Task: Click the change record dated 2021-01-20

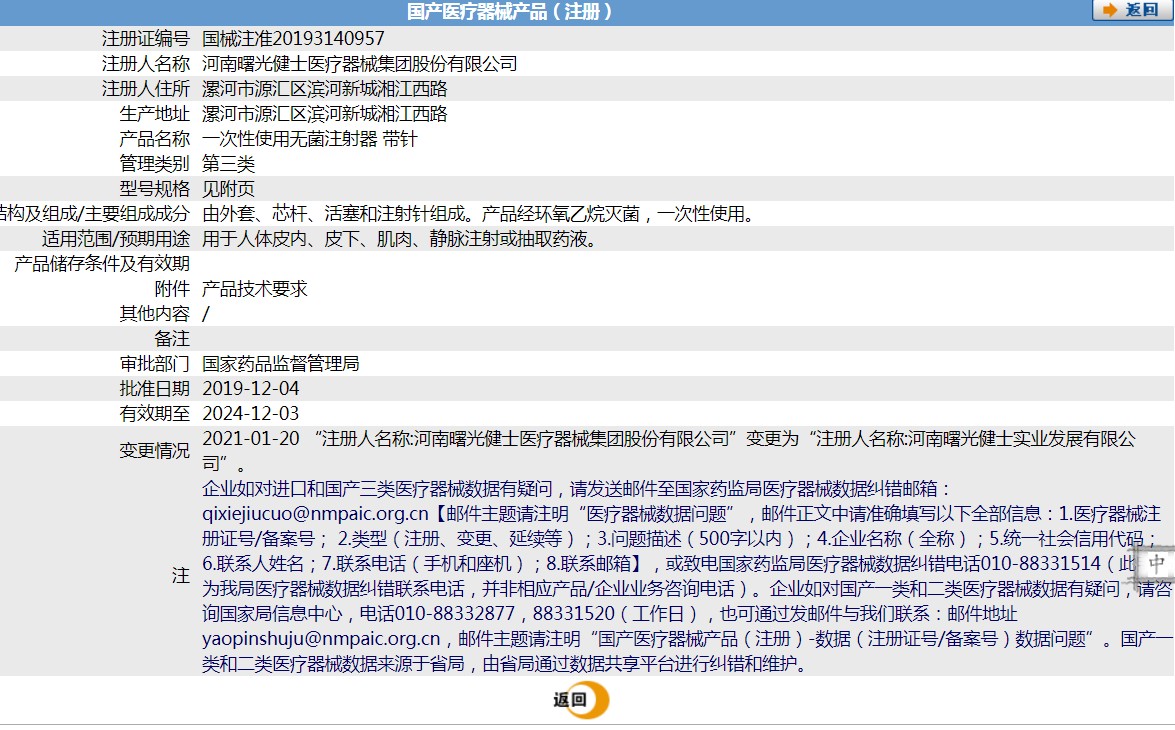Action: 669,451
